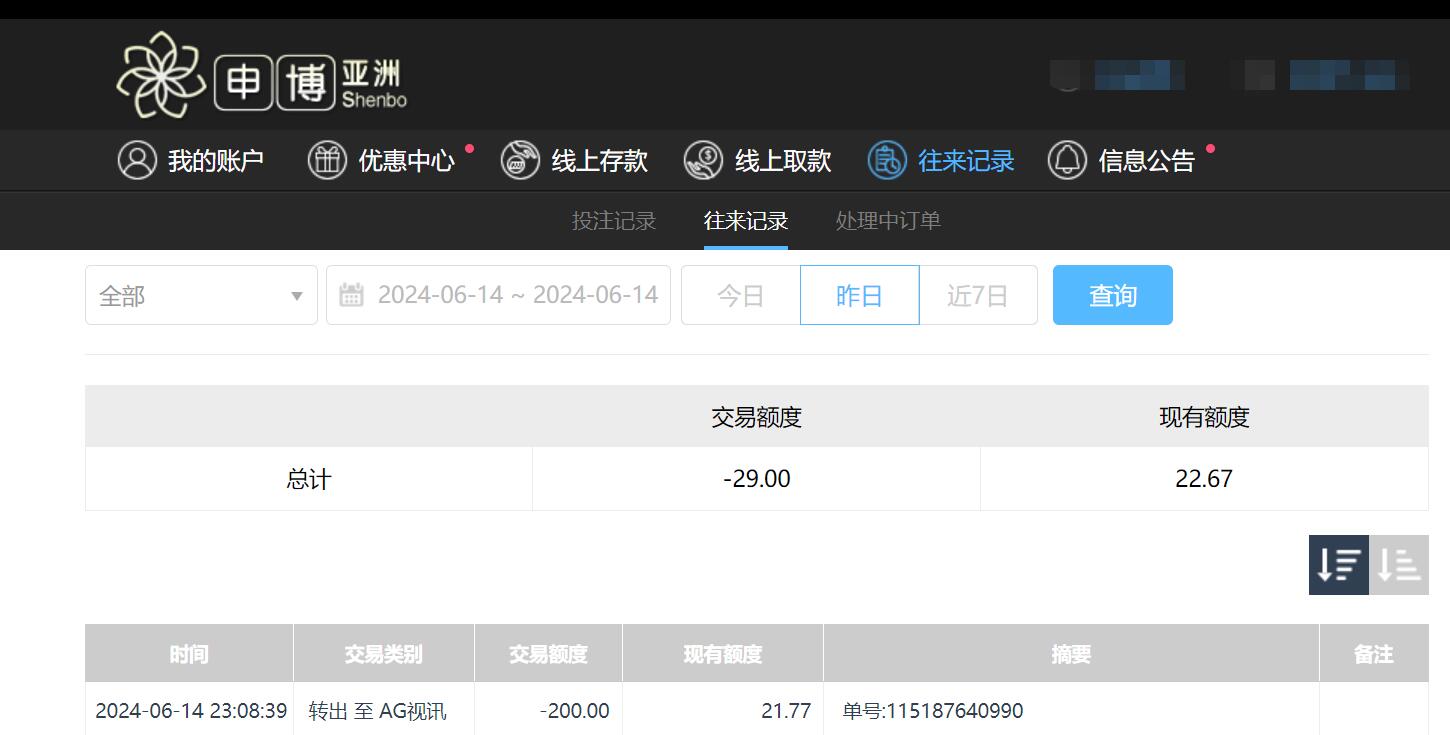Switch to the 投注记录 tab
The image size is (1450, 735).
pos(614,220)
